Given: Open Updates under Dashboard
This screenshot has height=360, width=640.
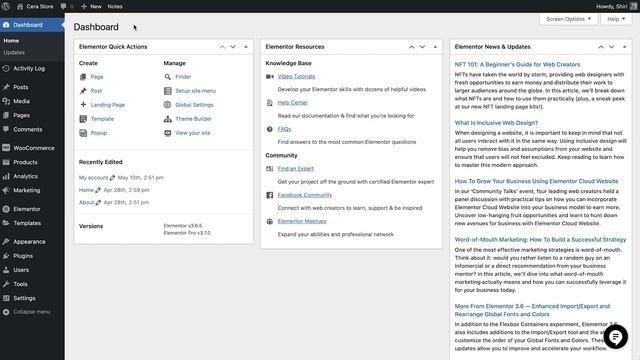Looking at the screenshot, I should tap(14, 52).
